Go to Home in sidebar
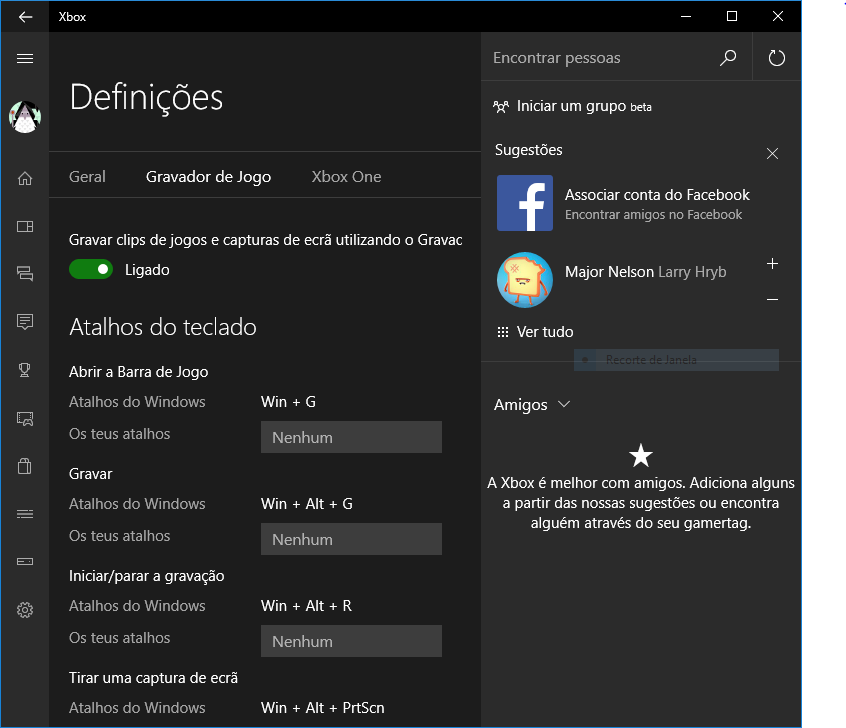 coord(25,179)
